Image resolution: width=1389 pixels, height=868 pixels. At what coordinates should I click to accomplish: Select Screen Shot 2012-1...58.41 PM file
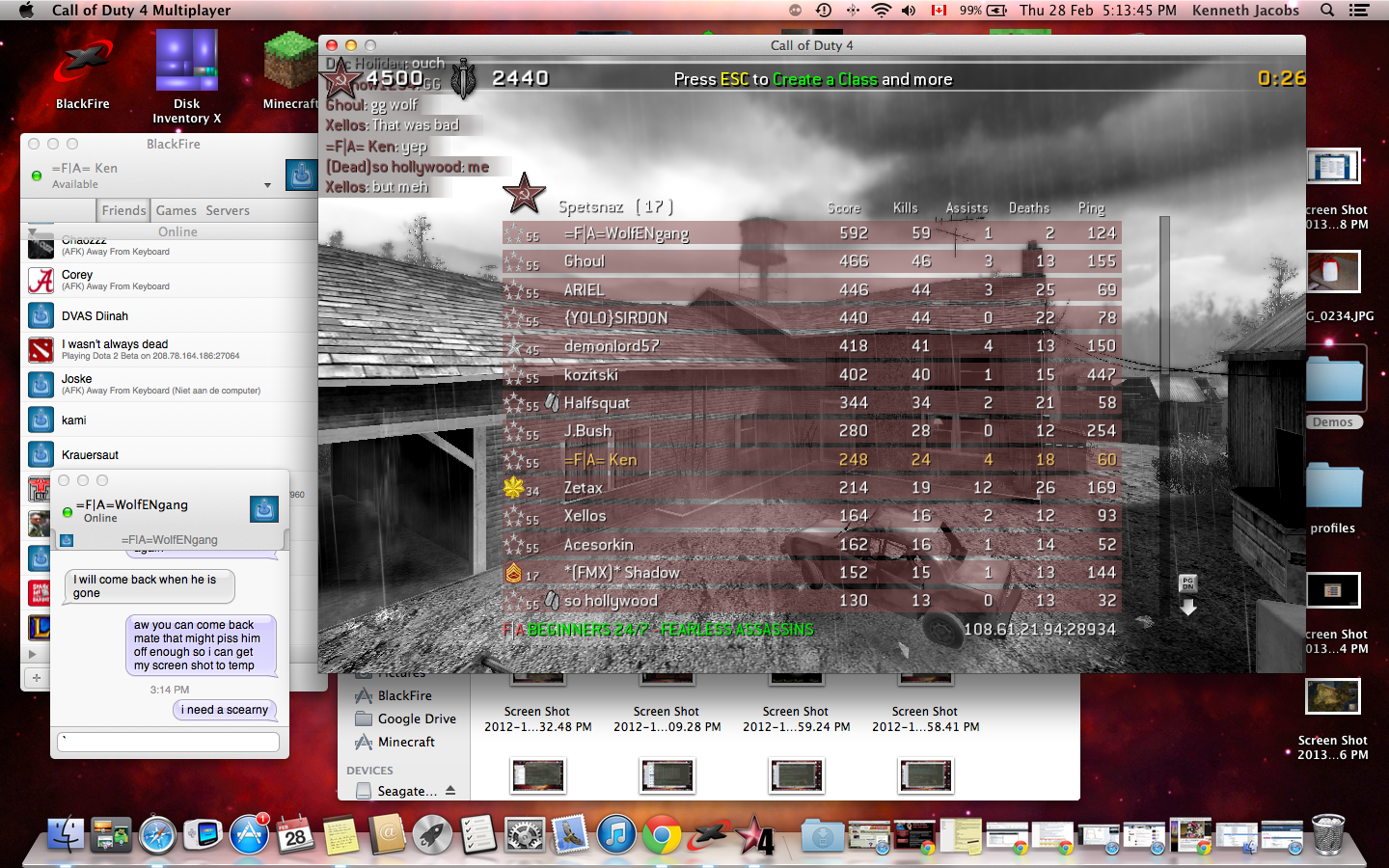coord(925,719)
